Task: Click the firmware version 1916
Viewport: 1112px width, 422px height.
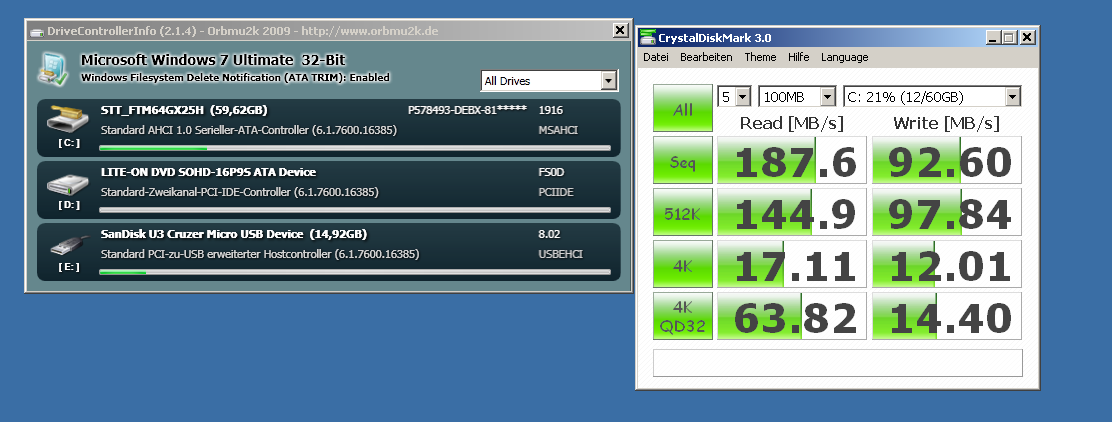Action: pyautogui.click(x=550, y=110)
